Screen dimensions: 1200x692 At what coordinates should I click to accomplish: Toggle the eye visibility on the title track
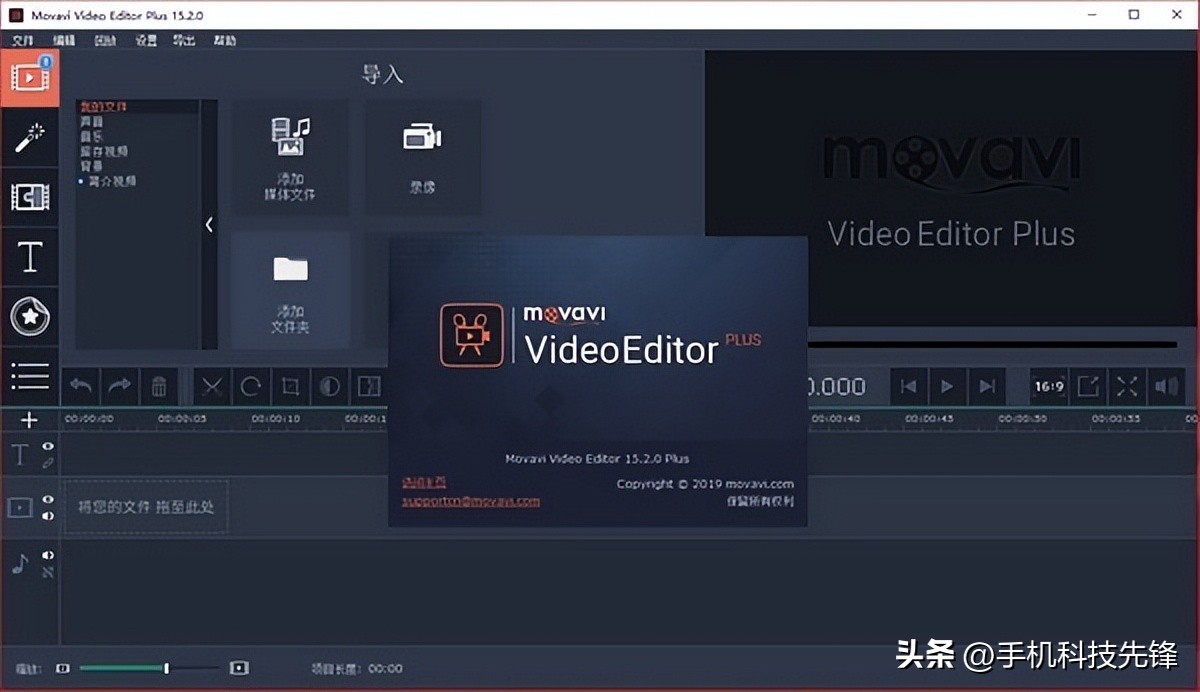47,447
